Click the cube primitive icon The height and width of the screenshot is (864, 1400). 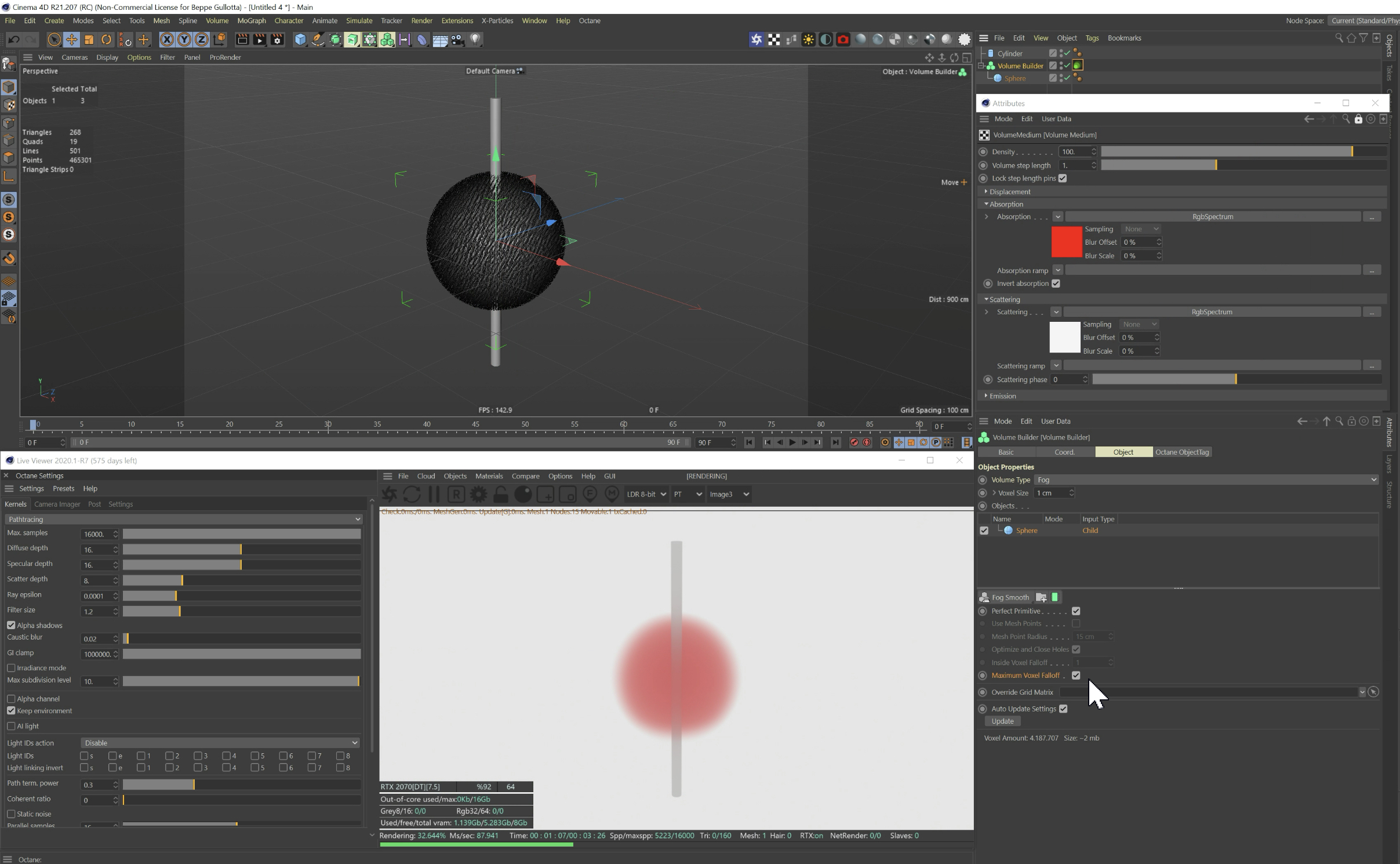click(300, 39)
